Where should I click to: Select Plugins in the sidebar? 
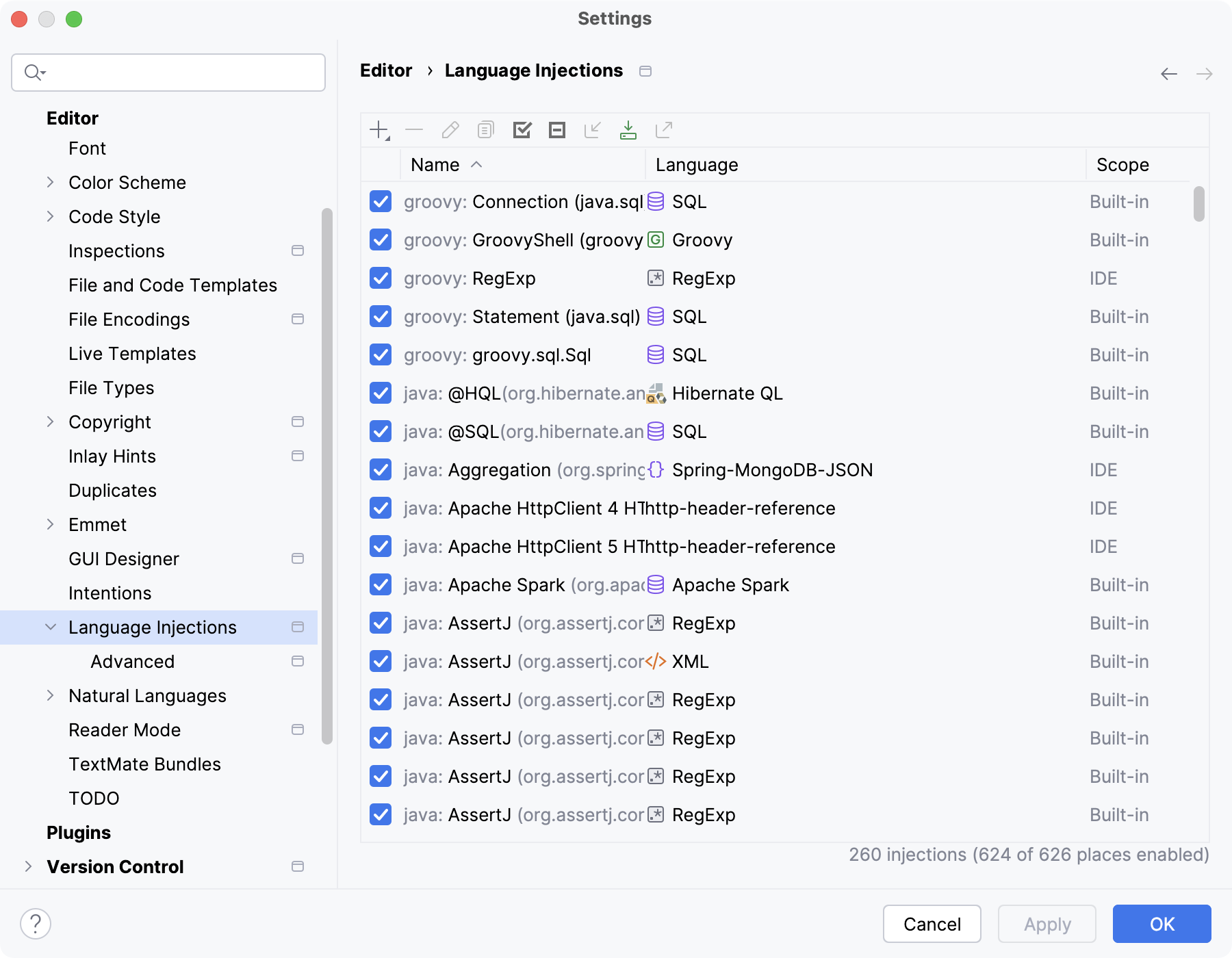click(79, 832)
